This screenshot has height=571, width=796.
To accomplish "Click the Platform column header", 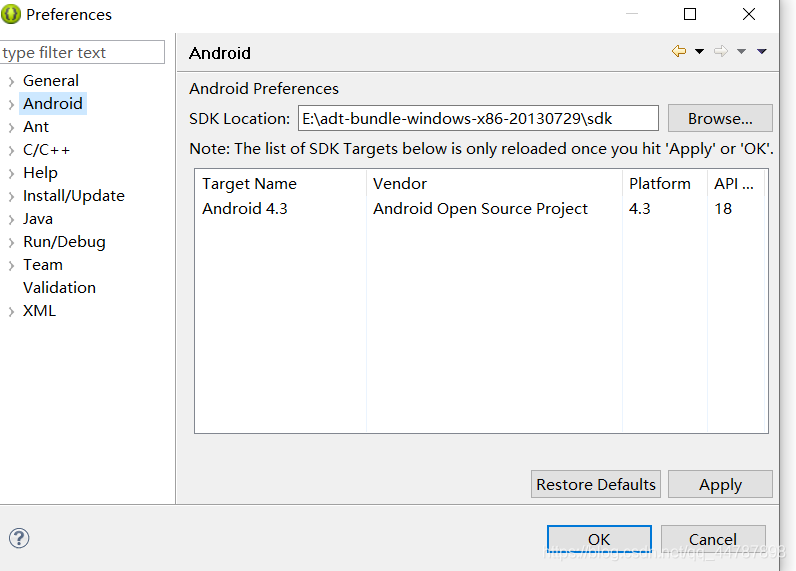I will tap(665, 183).
